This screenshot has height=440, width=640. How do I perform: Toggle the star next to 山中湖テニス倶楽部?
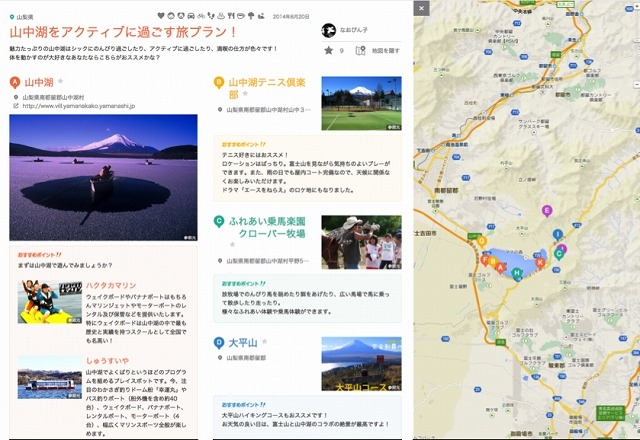pyautogui.click(x=245, y=94)
